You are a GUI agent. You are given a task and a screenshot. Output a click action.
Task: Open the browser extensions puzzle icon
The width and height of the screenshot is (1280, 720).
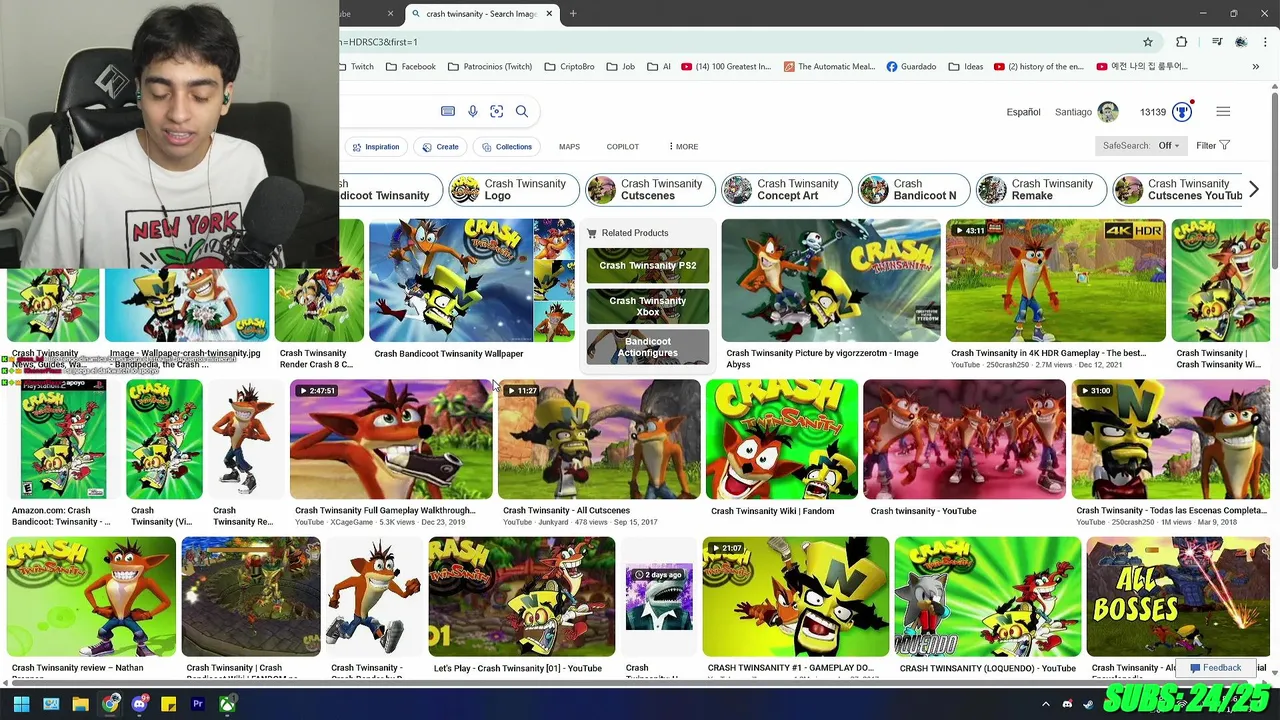click(x=1182, y=42)
